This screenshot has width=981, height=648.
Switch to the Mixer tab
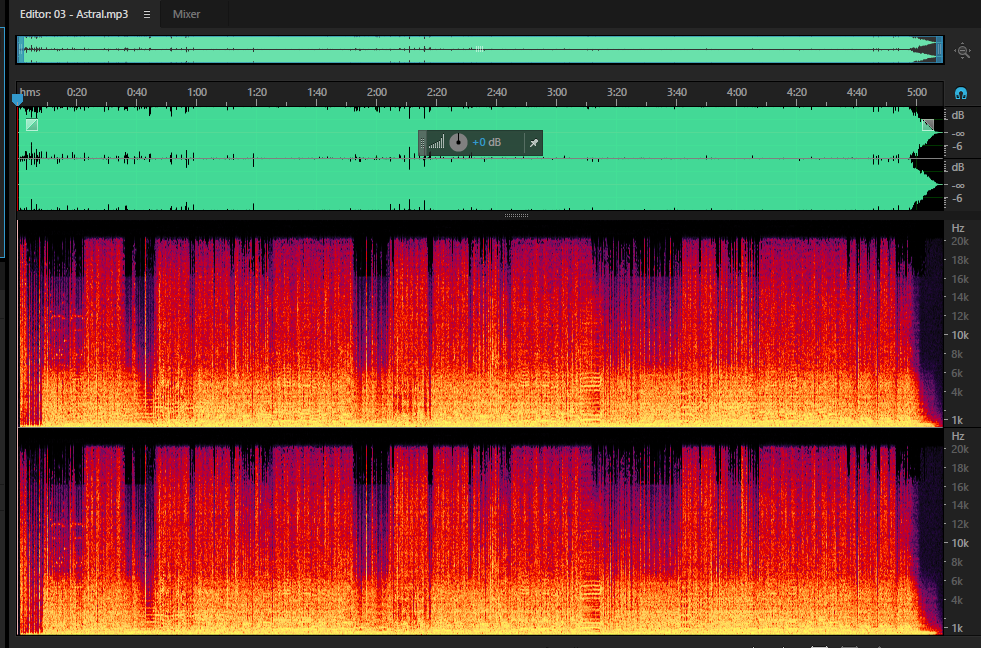tap(186, 14)
